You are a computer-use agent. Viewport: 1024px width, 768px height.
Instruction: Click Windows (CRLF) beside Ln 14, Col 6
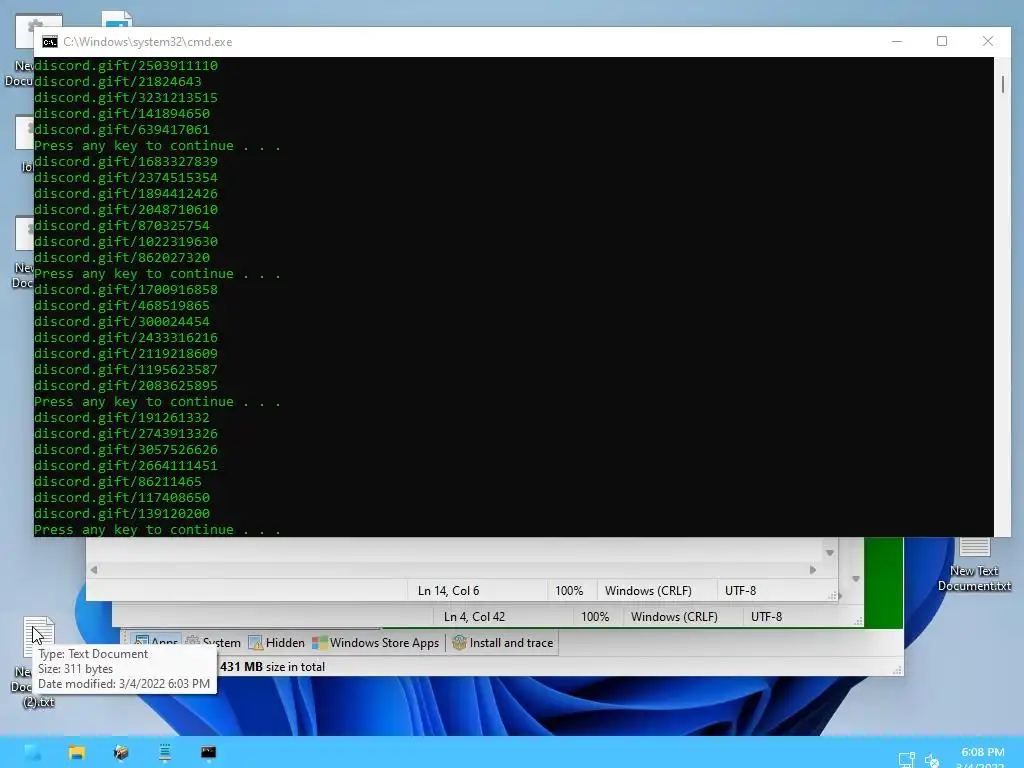[648, 590]
